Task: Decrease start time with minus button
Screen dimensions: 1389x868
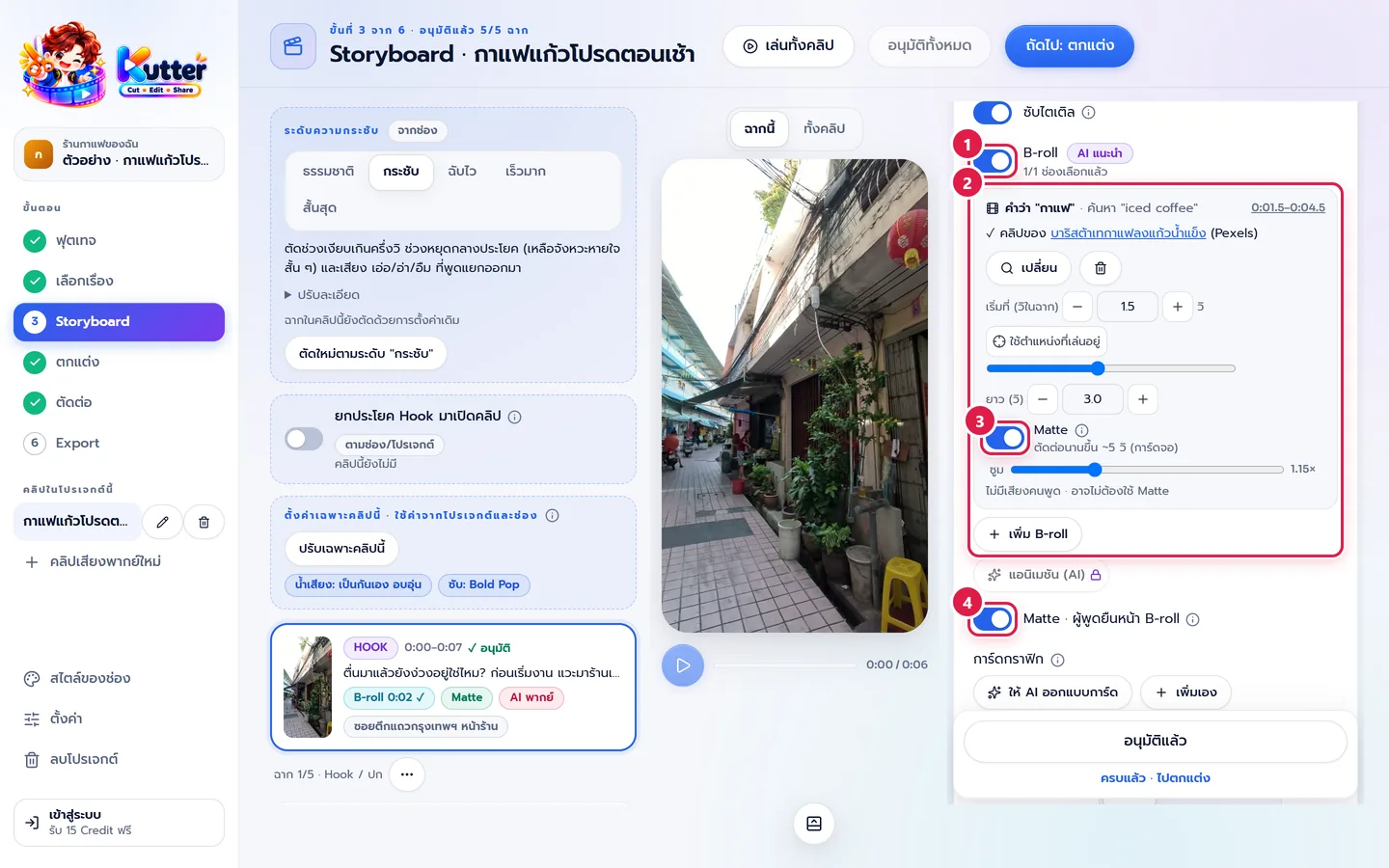Action: [1077, 307]
